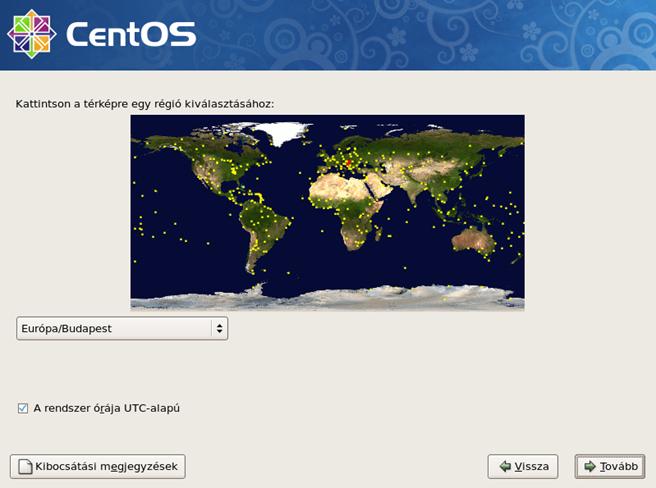This screenshot has width=656, height=488.
Task: Toggle the UTC system clock checkbox
Action: (x=23, y=408)
